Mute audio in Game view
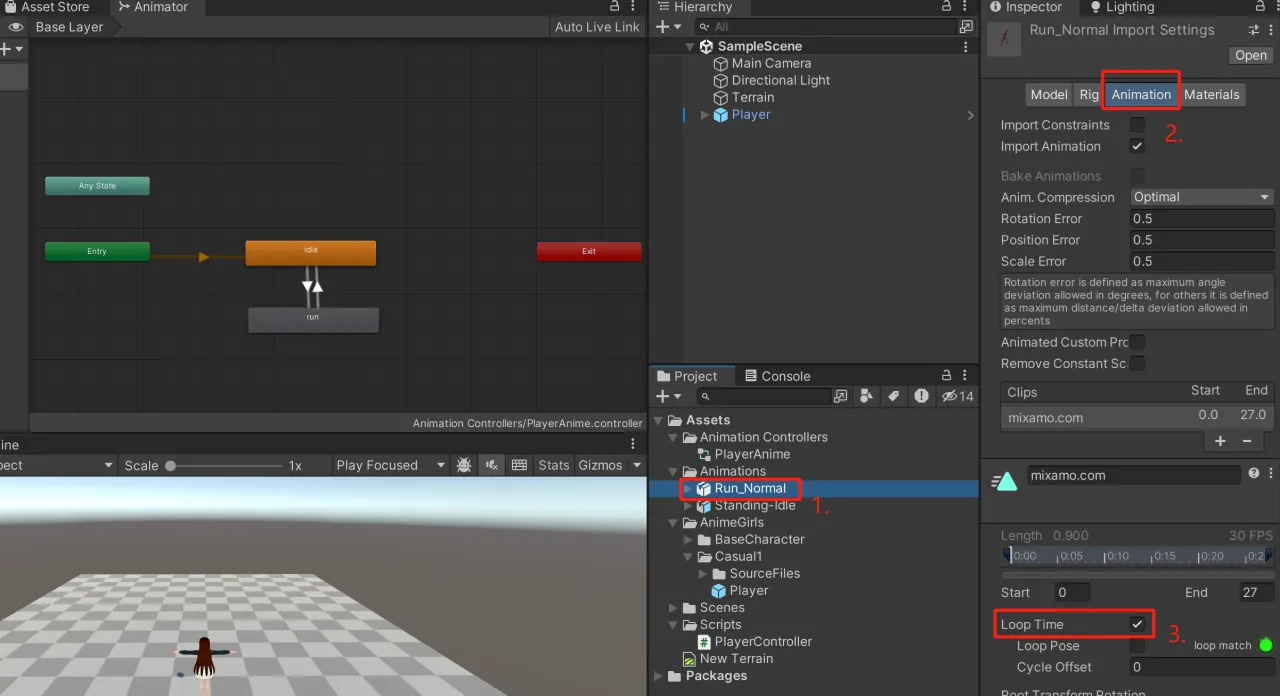Image resolution: width=1280 pixels, height=696 pixels. click(491, 465)
